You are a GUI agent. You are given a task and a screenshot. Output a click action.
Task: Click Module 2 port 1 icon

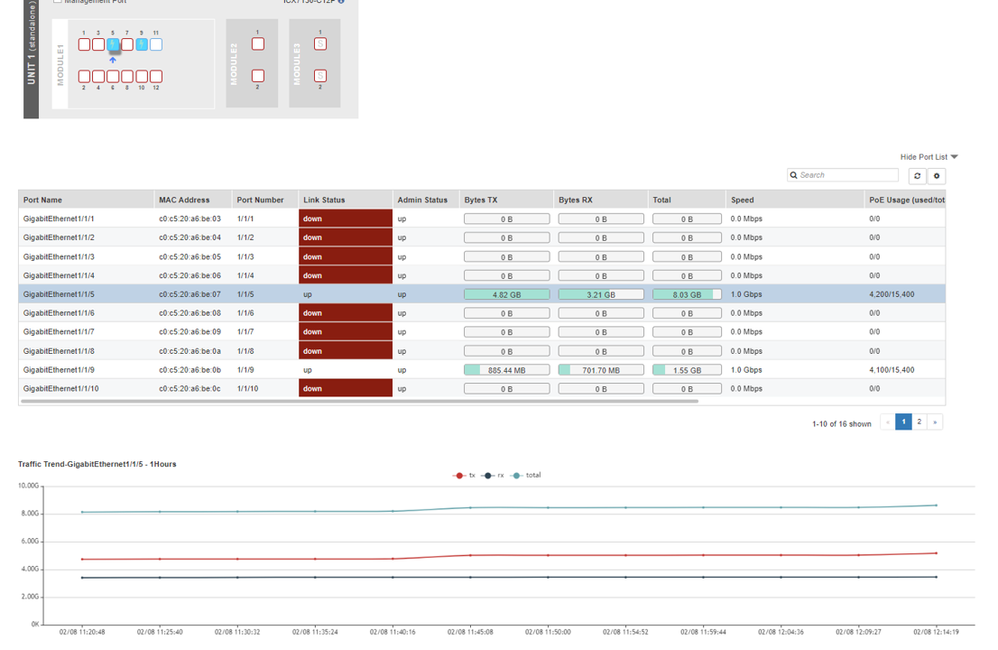[258, 44]
